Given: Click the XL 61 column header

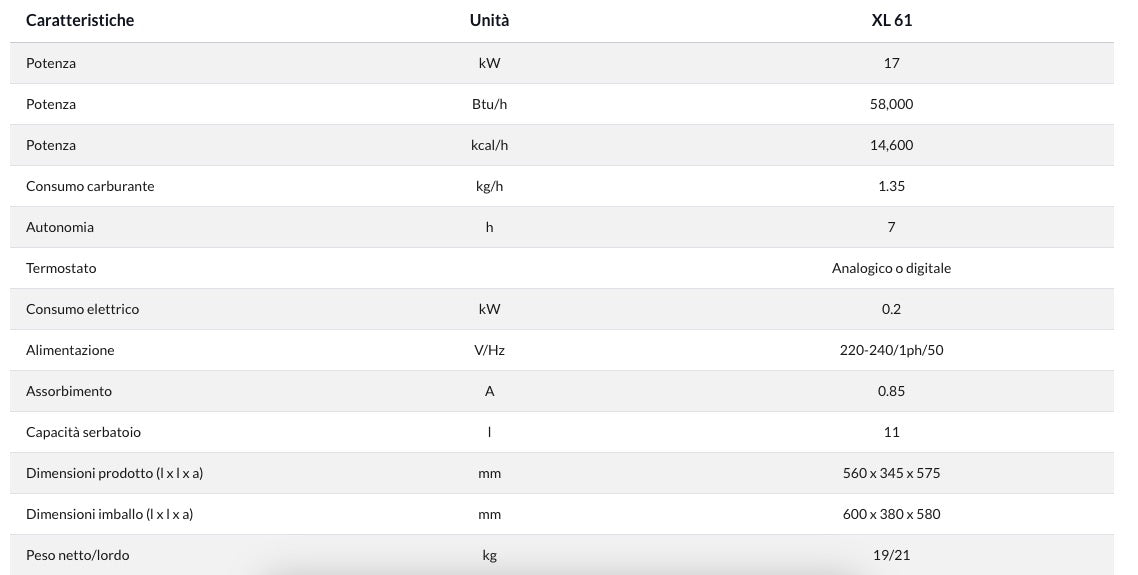Looking at the screenshot, I should [x=891, y=20].
